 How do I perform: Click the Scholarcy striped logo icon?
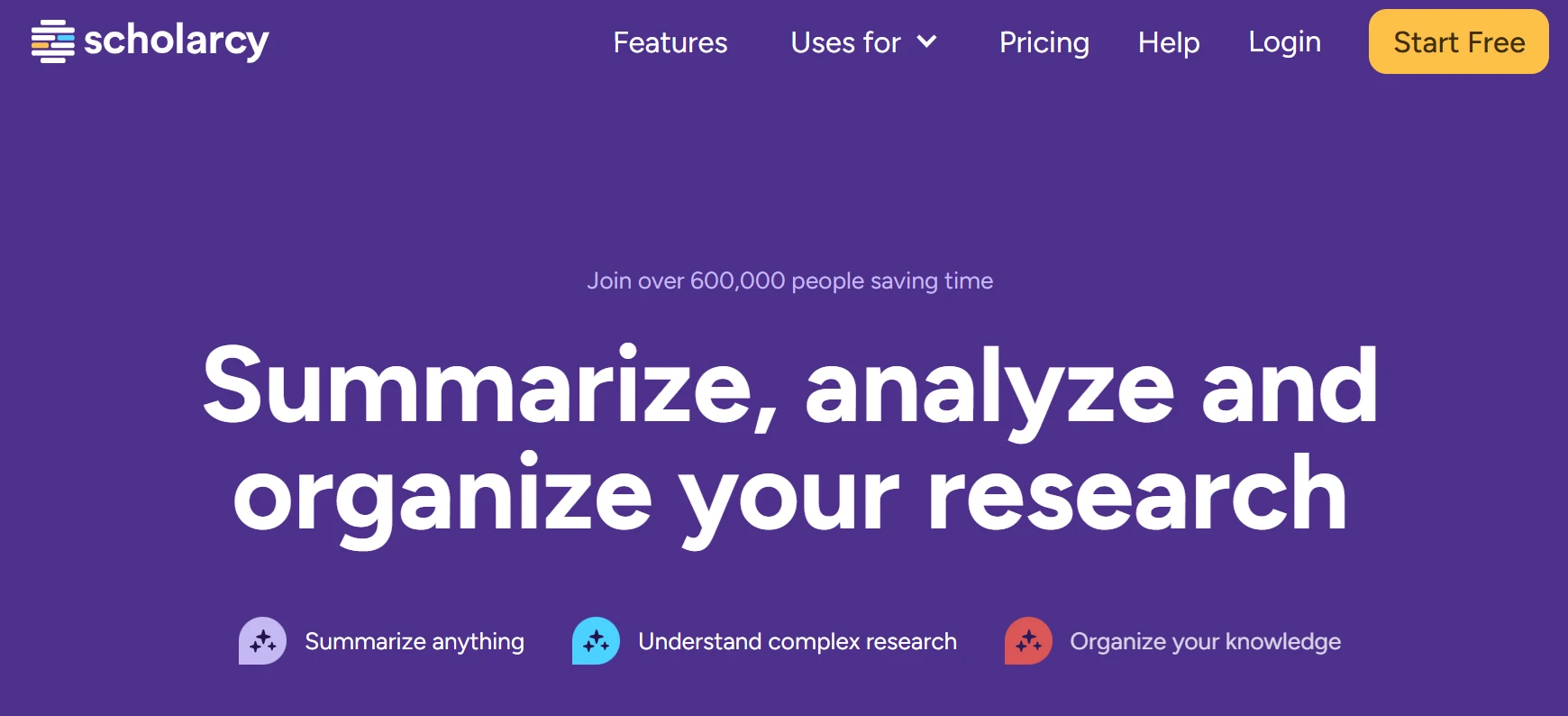click(x=52, y=41)
